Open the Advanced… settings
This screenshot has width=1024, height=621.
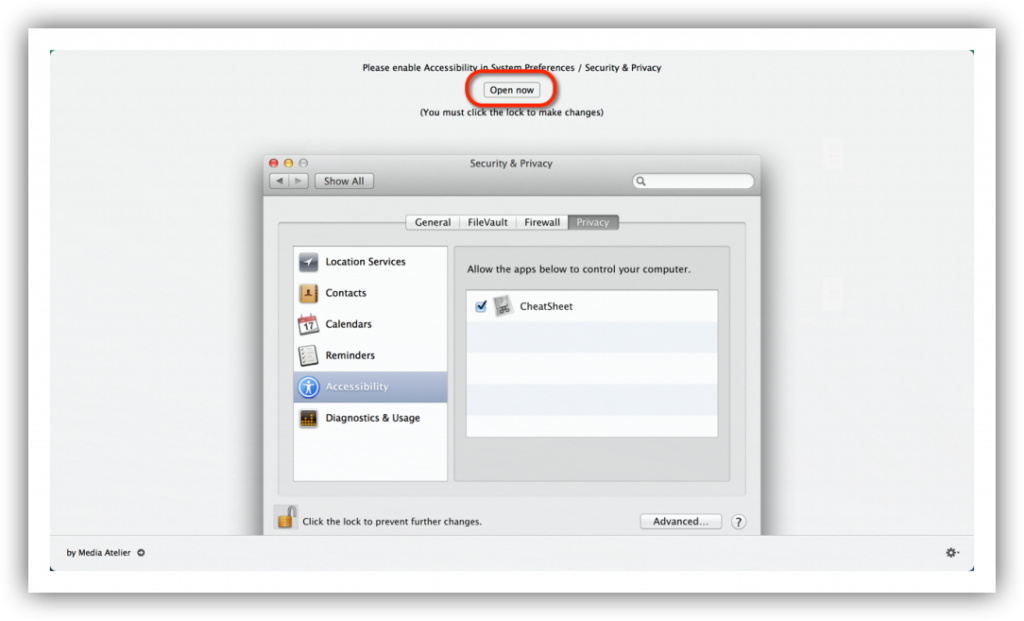(680, 522)
